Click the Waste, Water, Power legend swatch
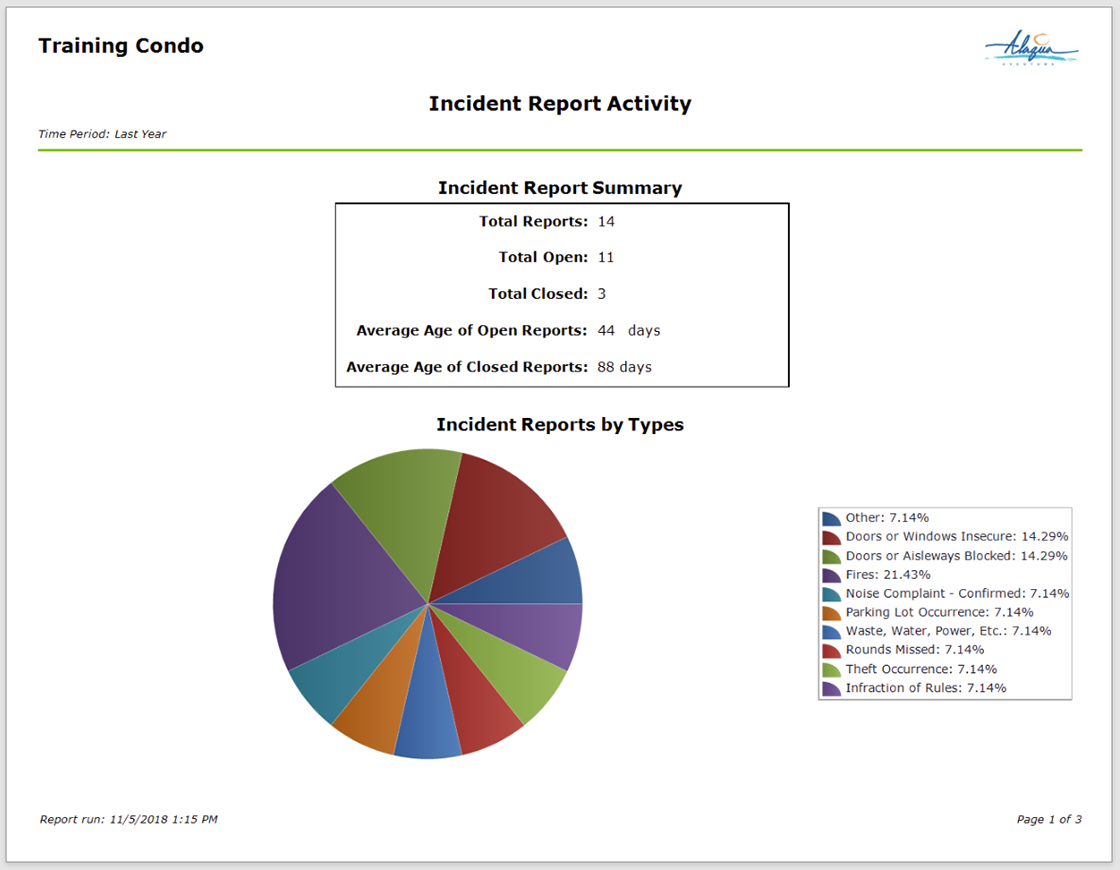 (x=831, y=631)
